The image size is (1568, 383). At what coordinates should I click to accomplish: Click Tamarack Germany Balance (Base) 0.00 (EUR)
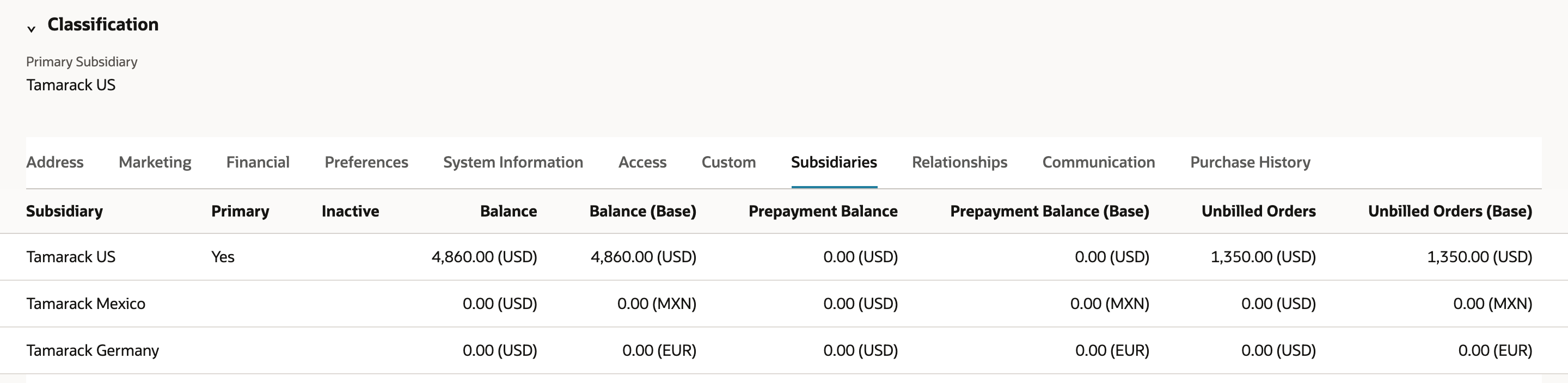pos(659,350)
